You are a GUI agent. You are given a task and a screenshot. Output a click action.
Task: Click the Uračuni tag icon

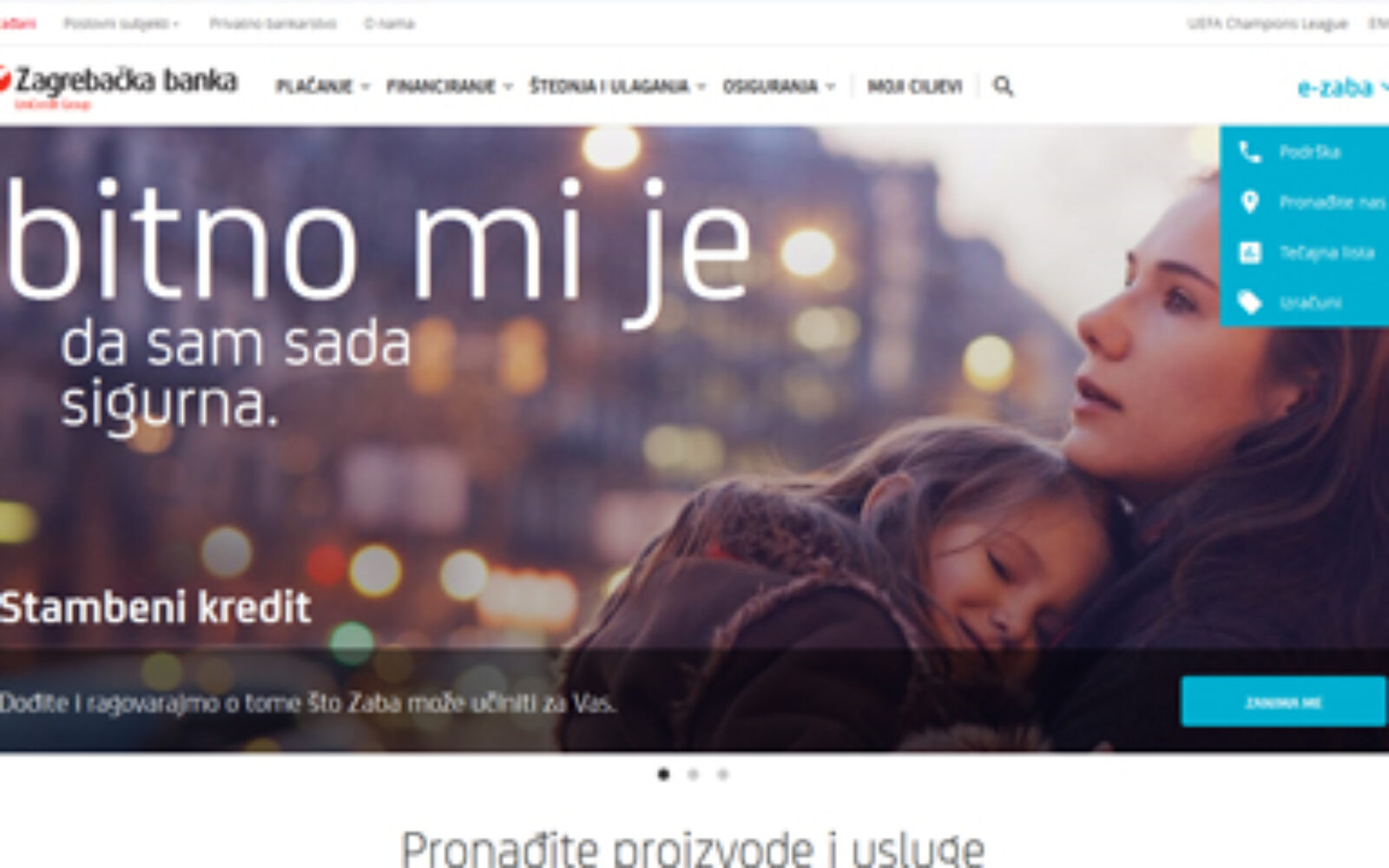[x=1249, y=303]
